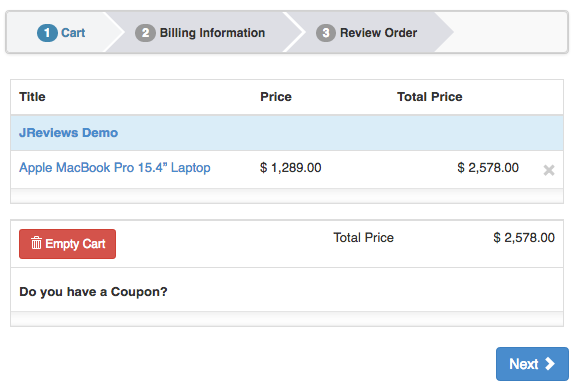Open the JReviews Demo link

coord(68,133)
